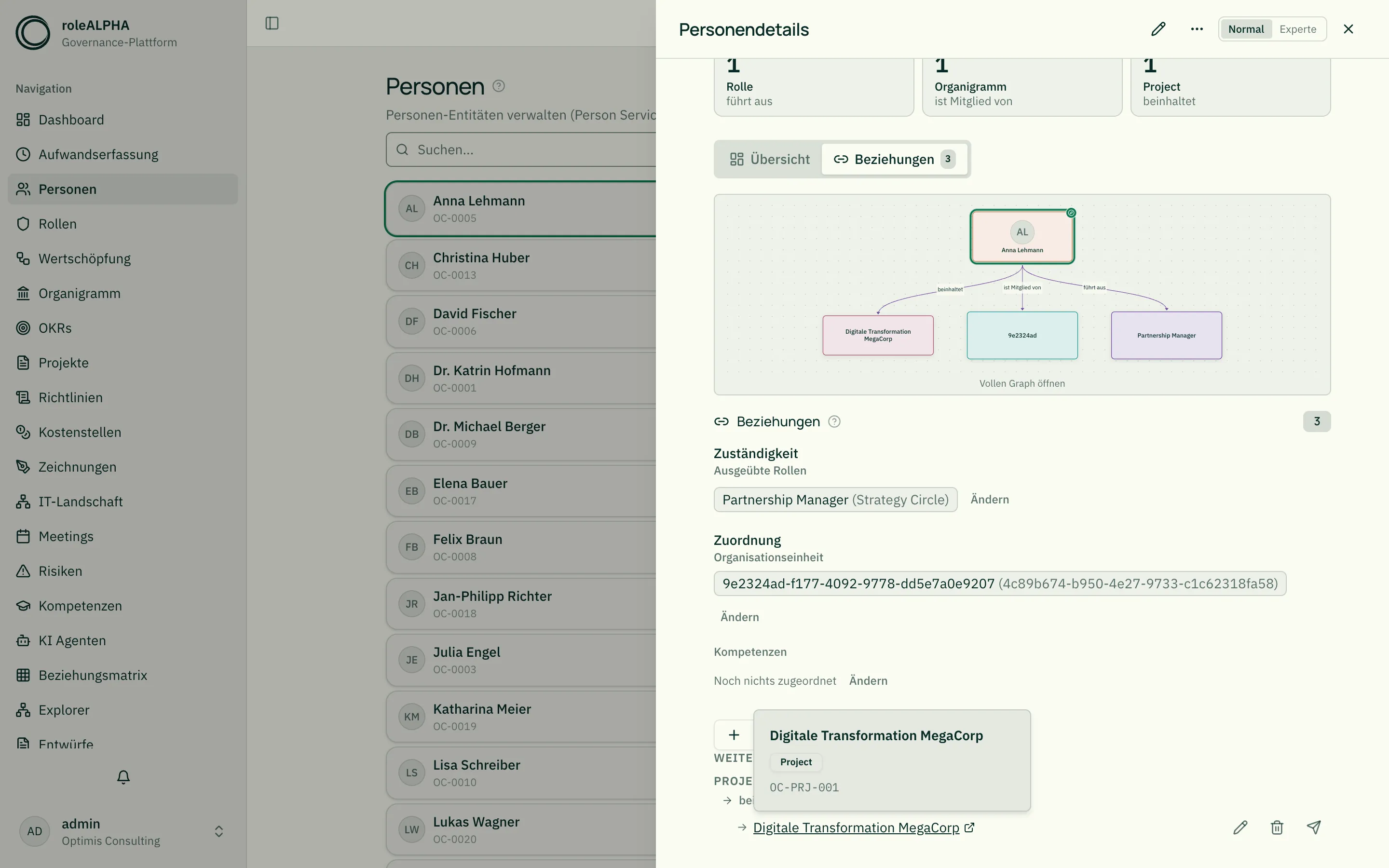Click the edit pencil icon in Personendetails header
1389x868 pixels.
[1158, 29]
